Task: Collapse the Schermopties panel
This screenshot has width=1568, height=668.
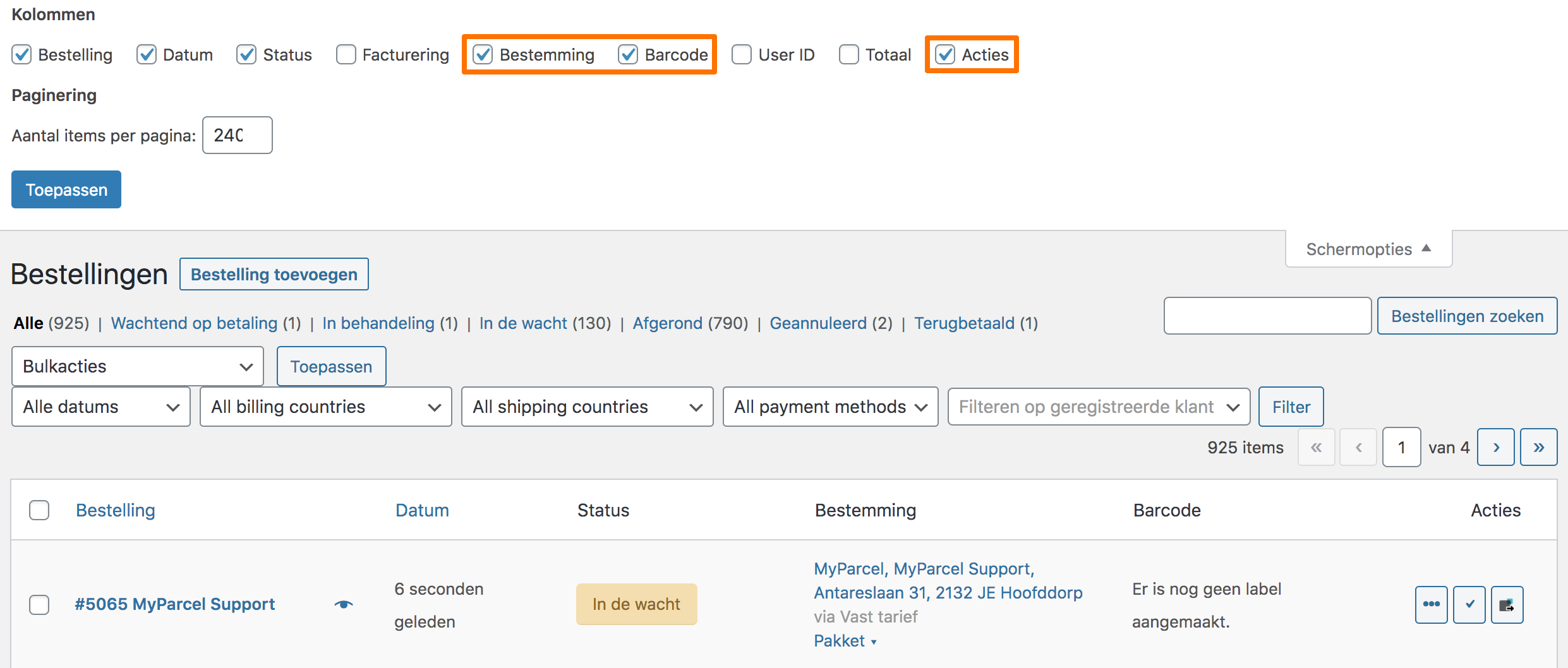Action: click(1368, 249)
